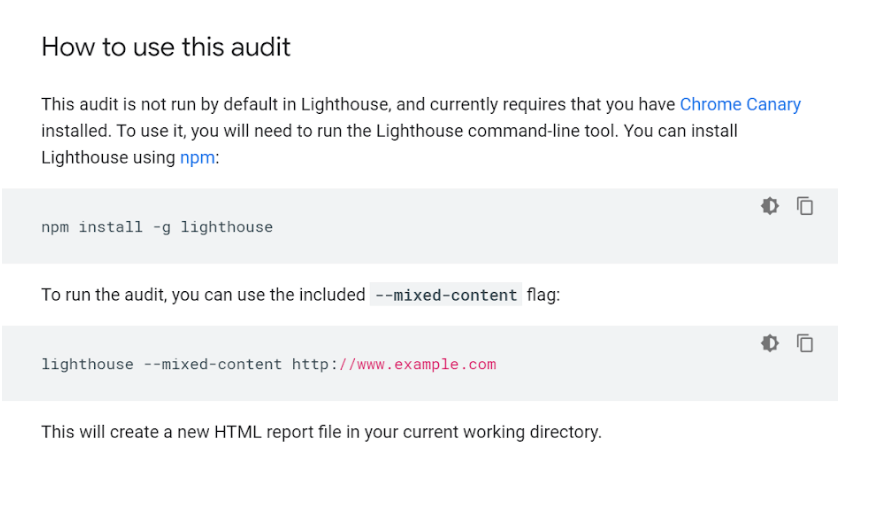Click 'lighthouse' at start of second code block
872x518 pixels.
(87, 364)
